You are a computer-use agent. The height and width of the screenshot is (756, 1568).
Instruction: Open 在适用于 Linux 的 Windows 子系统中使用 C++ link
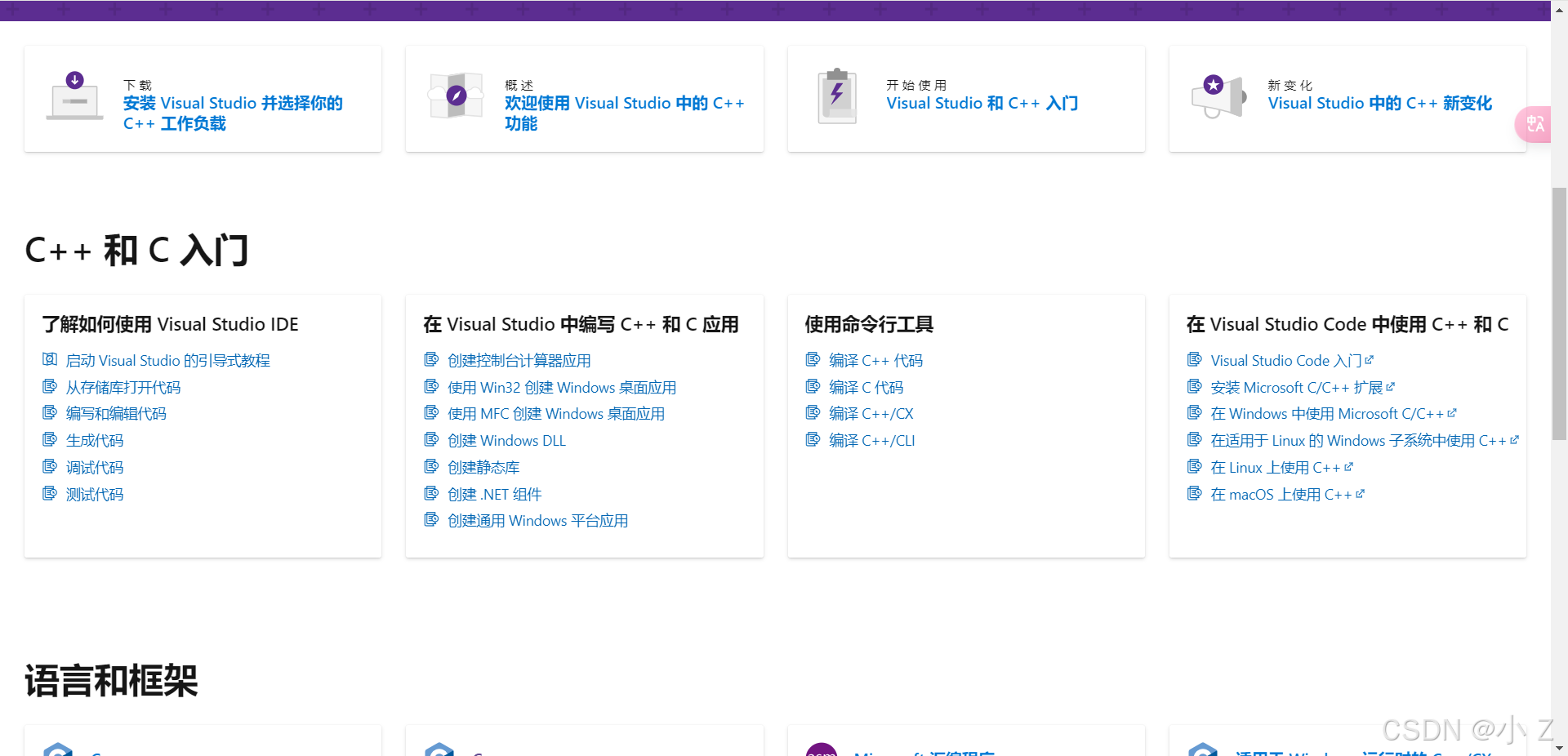coord(1365,440)
